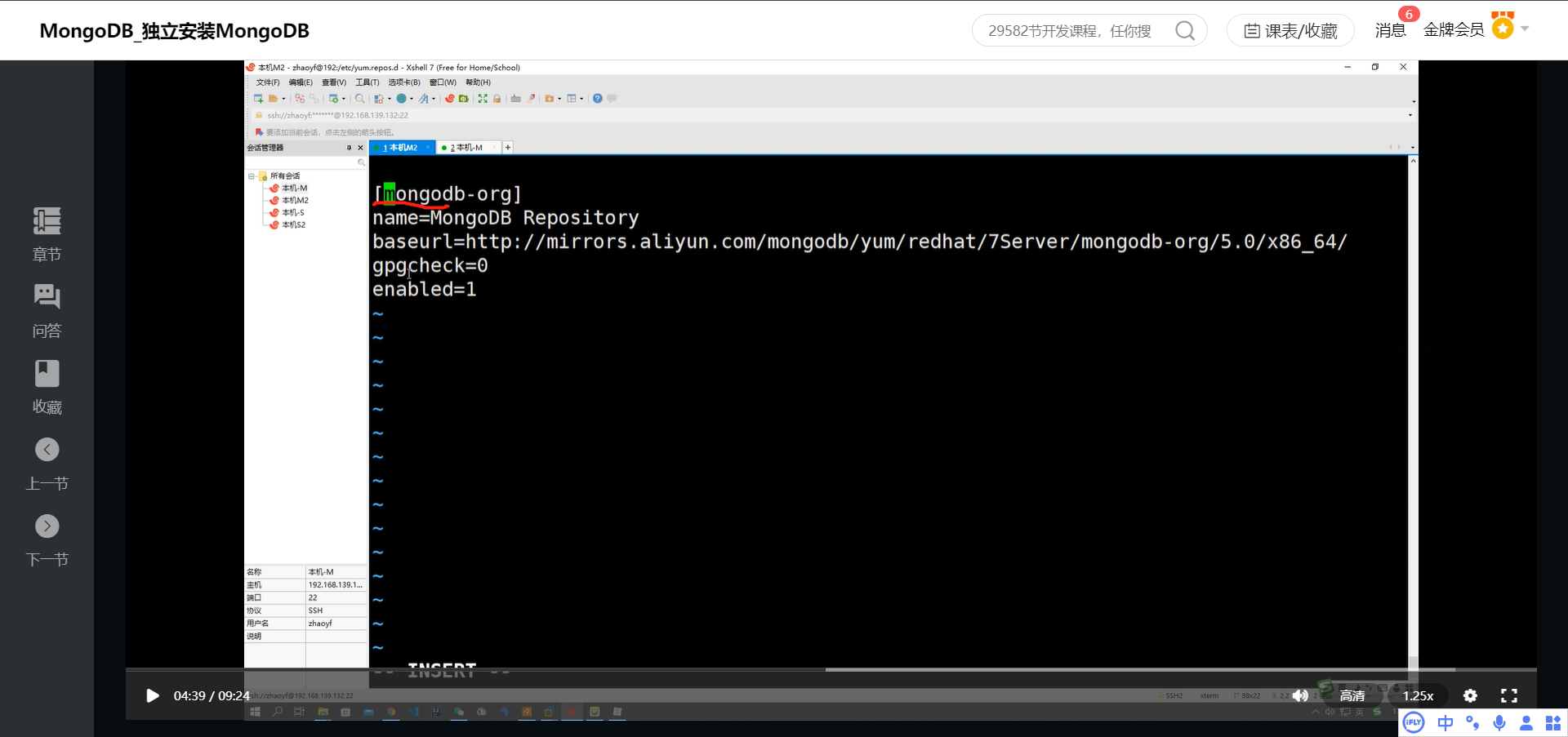Open the dropdown beside color scheme icon
This screenshot has height=737, width=1568.
coord(390,99)
